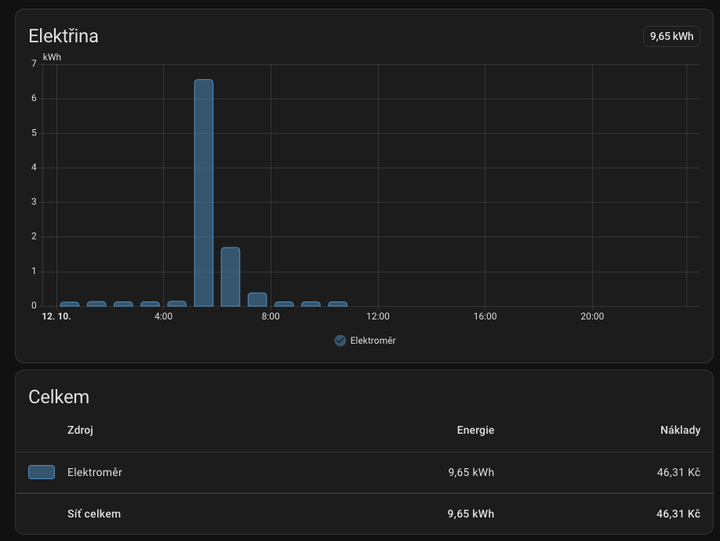Image resolution: width=720 pixels, height=541 pixels.
Task: Select the tallest bar at 5:00
Action: pyautogui.click(x=203, y=193)
